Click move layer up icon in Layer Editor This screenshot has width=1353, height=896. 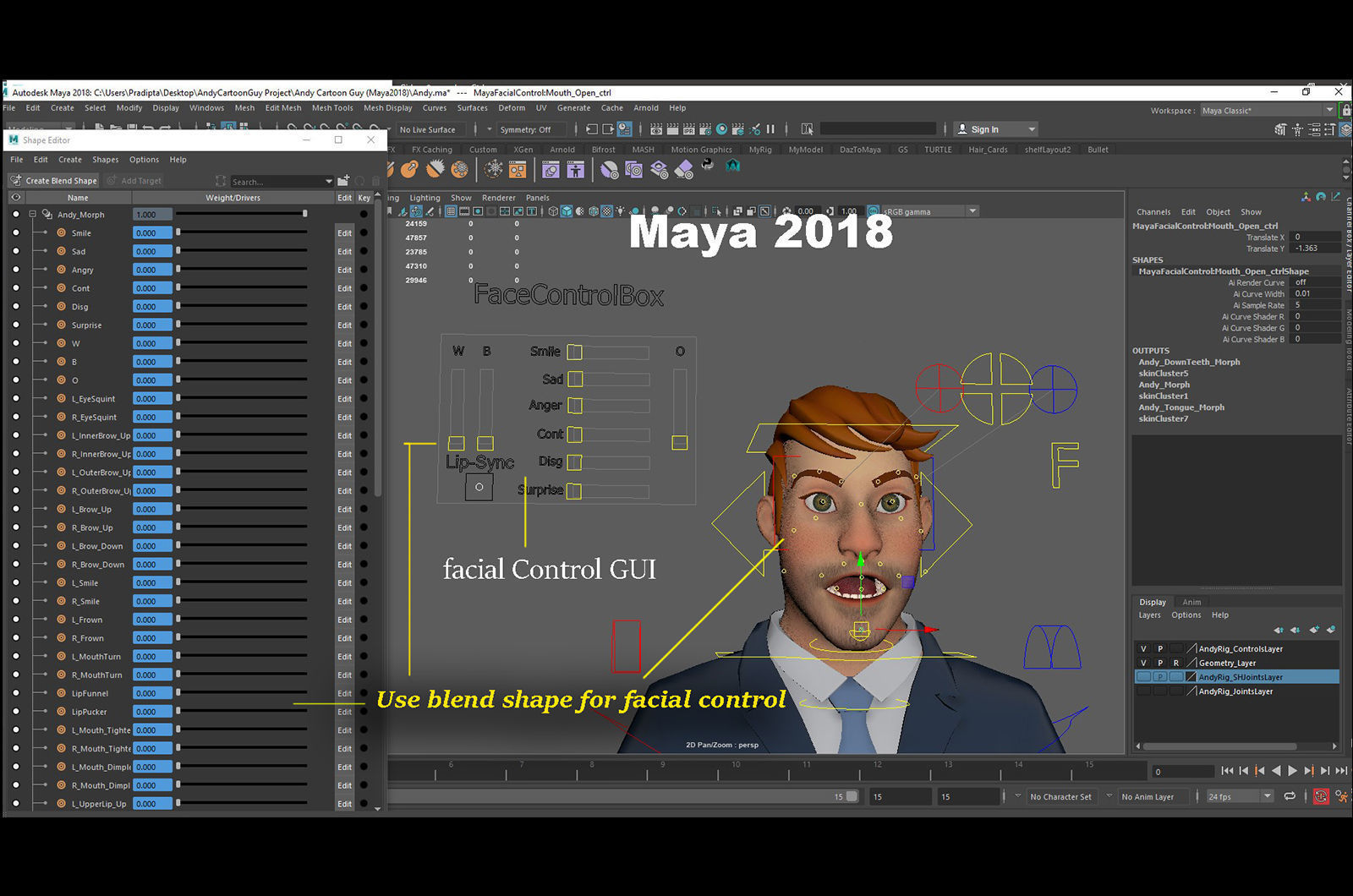1279,630
